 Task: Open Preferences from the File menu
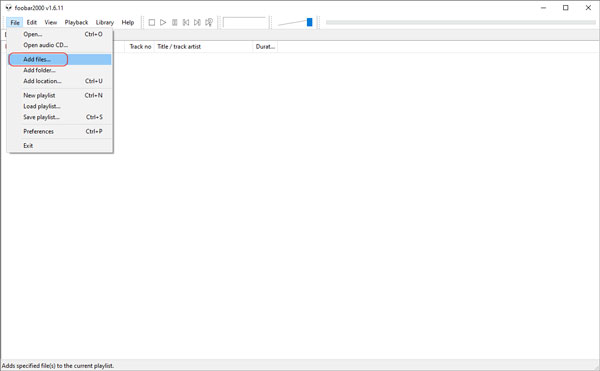[60, 132]
